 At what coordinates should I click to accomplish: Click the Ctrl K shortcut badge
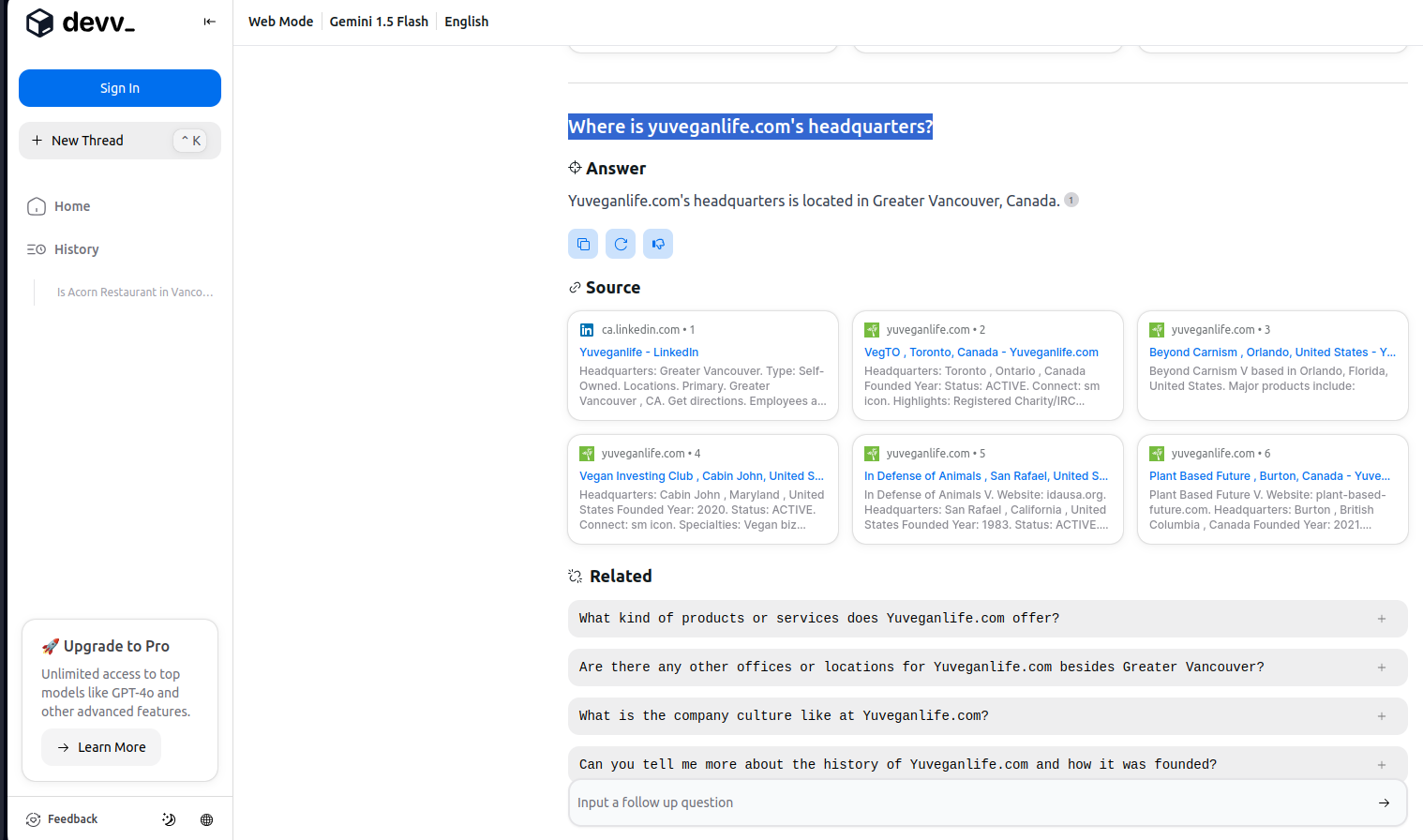tap(190, 141)
